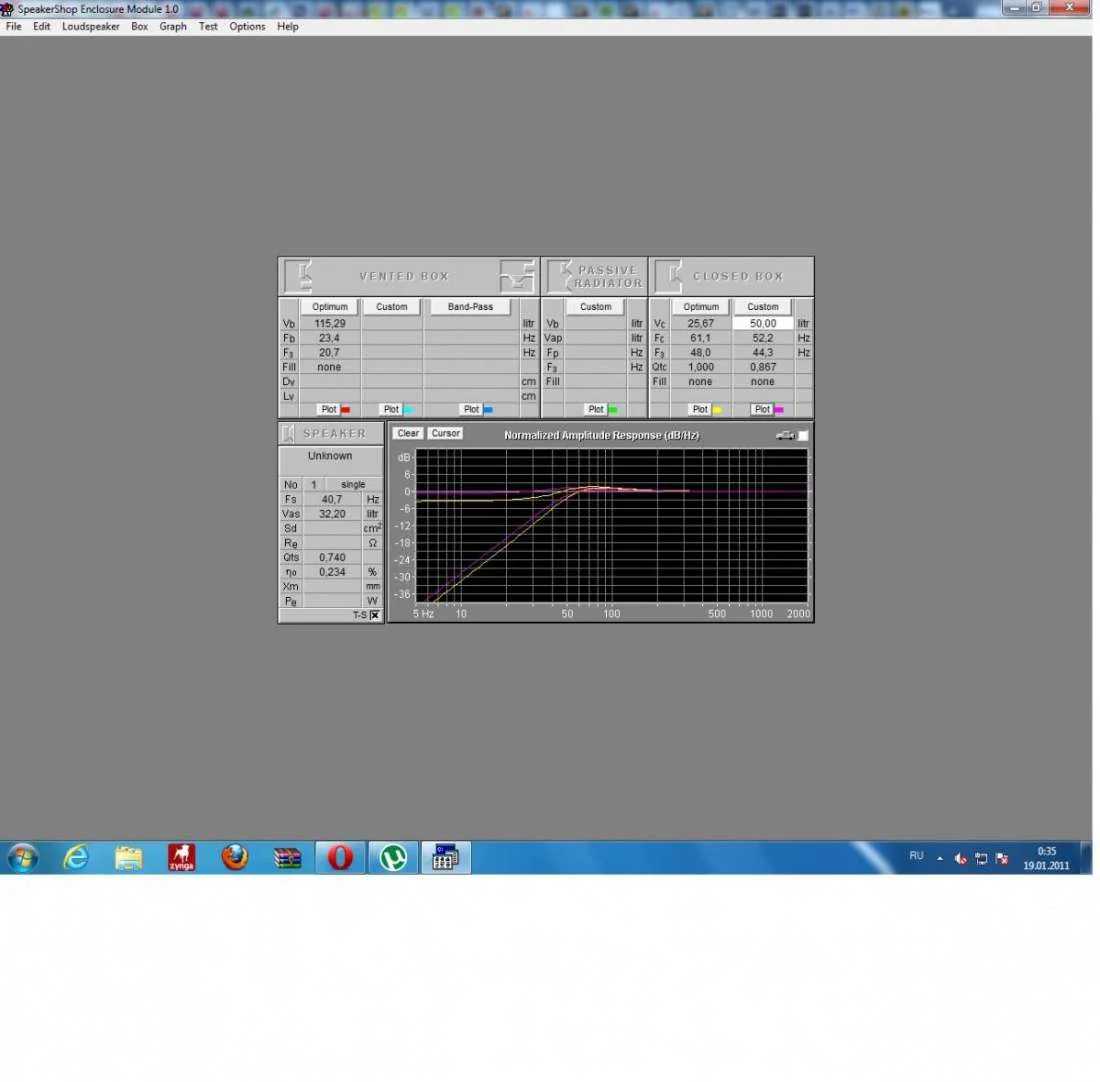Screen dimensions: 1100x1082
Task: Click Custom button in Vented Box
Action: pos(391,307)
